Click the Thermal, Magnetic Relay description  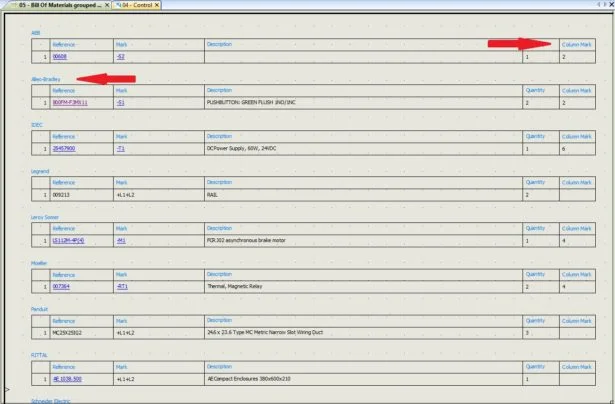[x=234, y=286]
